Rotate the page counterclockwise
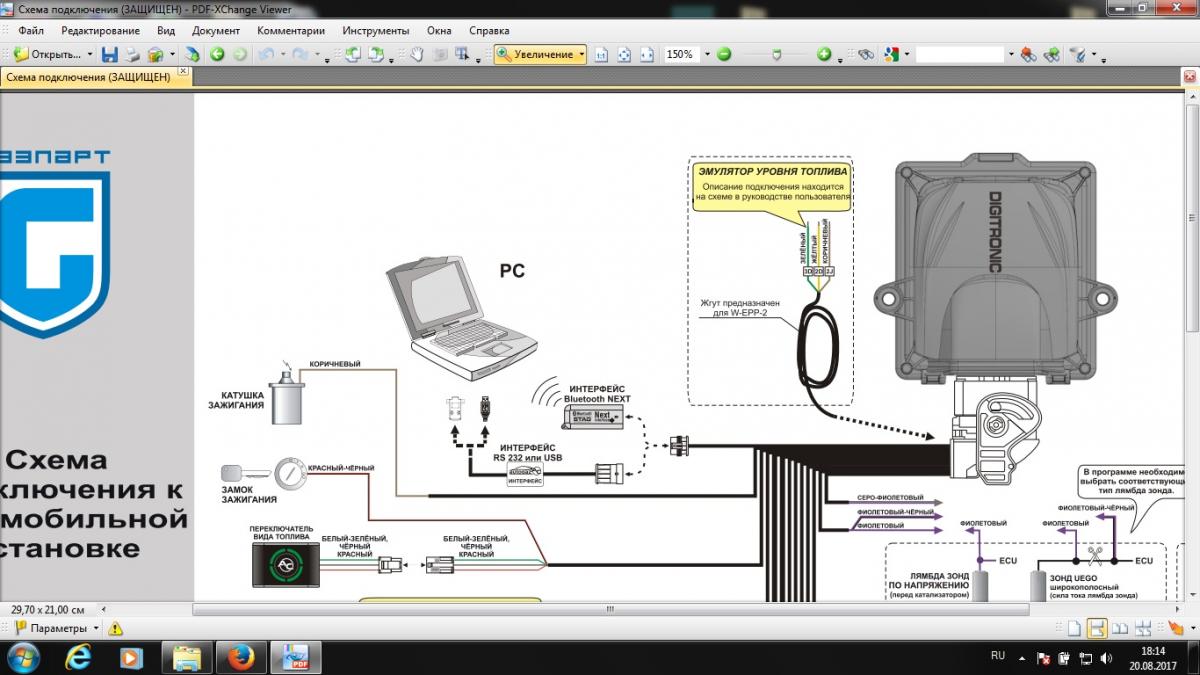This screenshot has height=675, width=1200. (x=353, y=54)
